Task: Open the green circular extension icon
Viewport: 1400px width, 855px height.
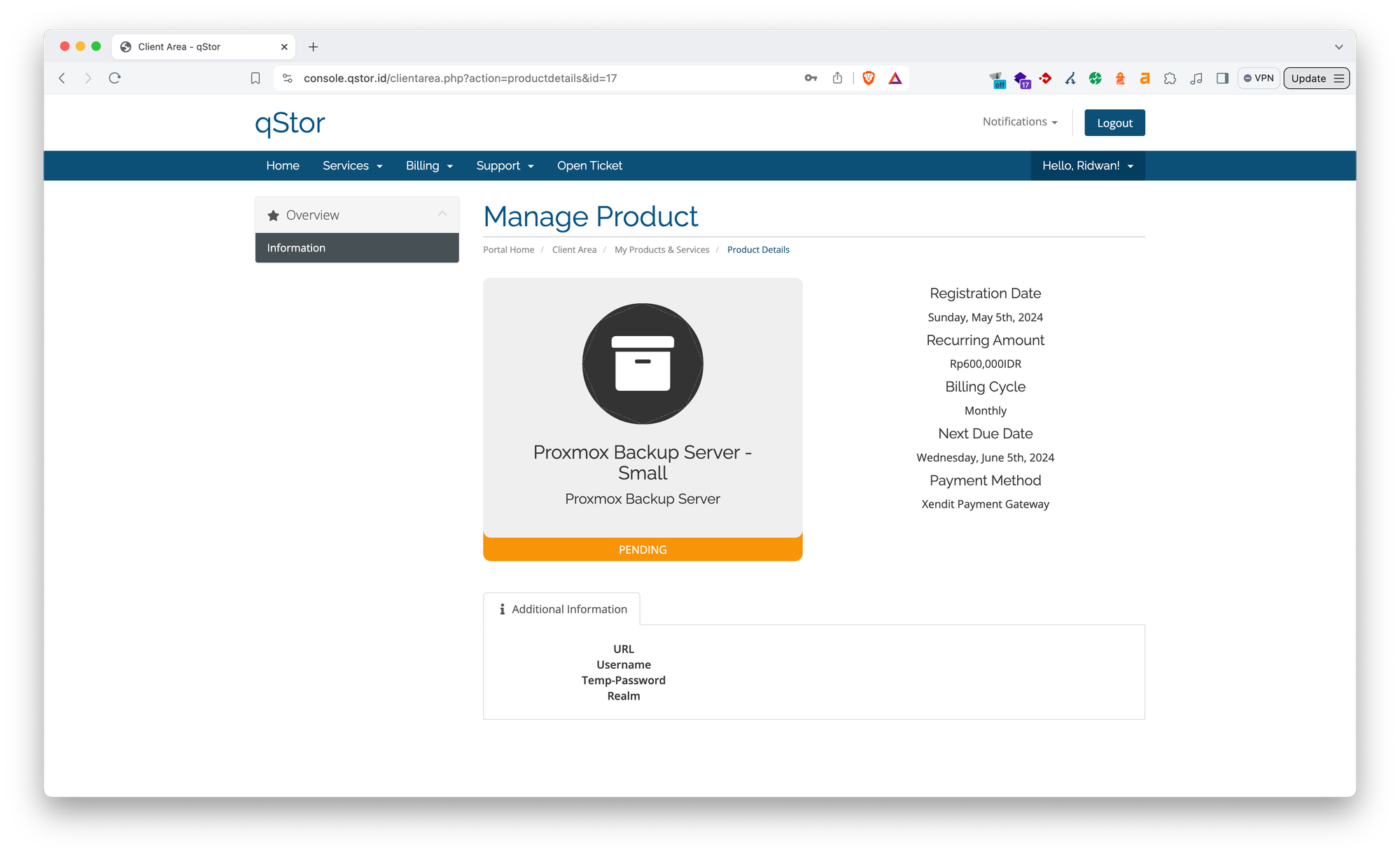Action: click(1095, 78)
